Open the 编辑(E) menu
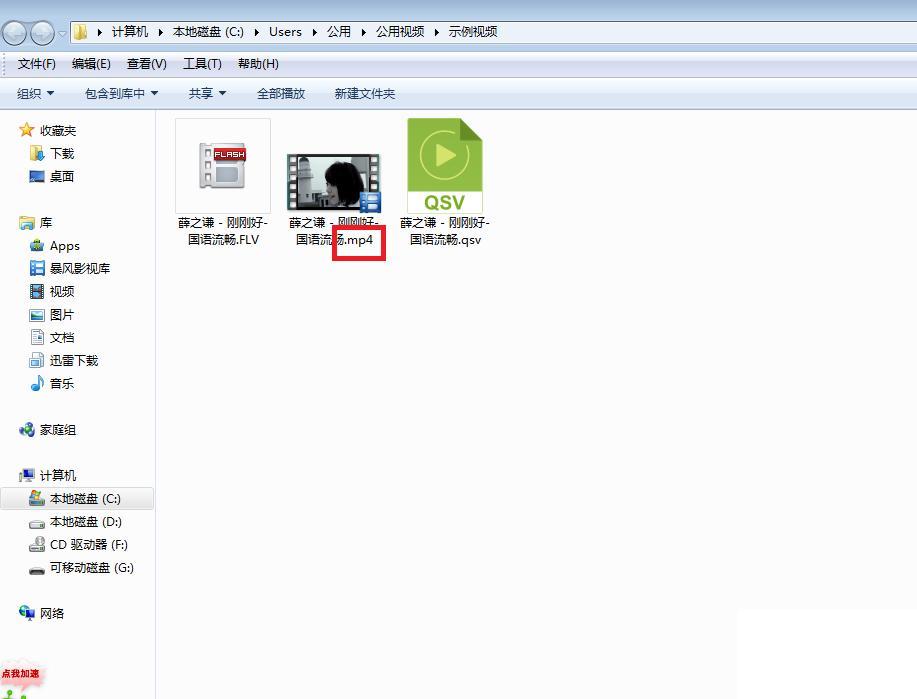The image size is (917, 699). click(91, 64)
